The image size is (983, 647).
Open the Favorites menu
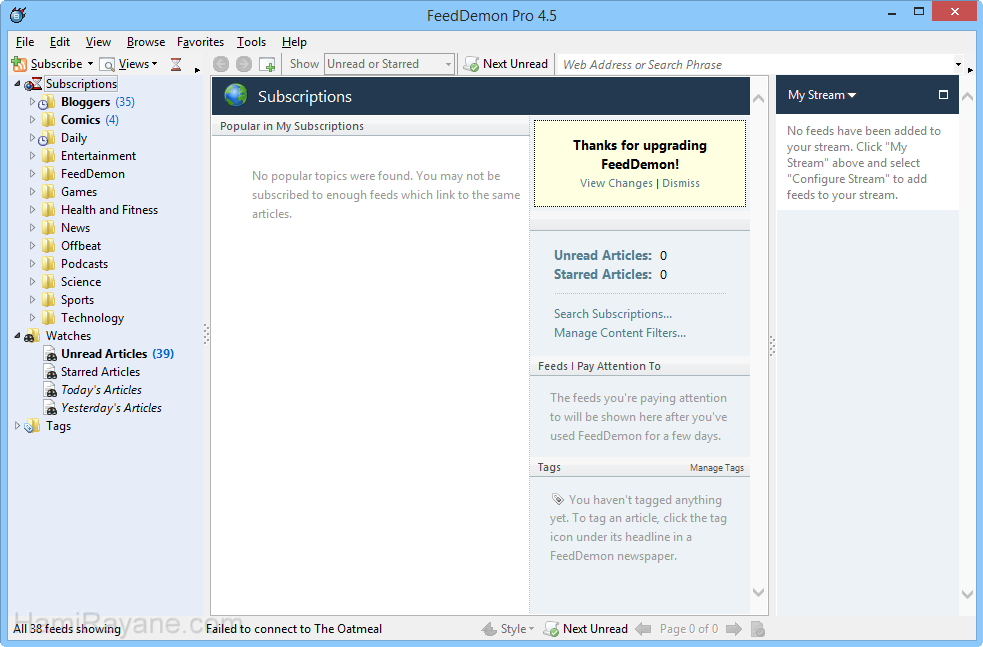click(201, 42)
